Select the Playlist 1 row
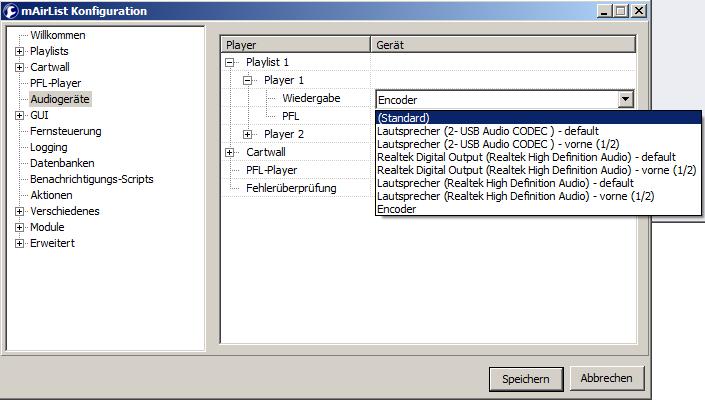 click(x=267, y=62)
